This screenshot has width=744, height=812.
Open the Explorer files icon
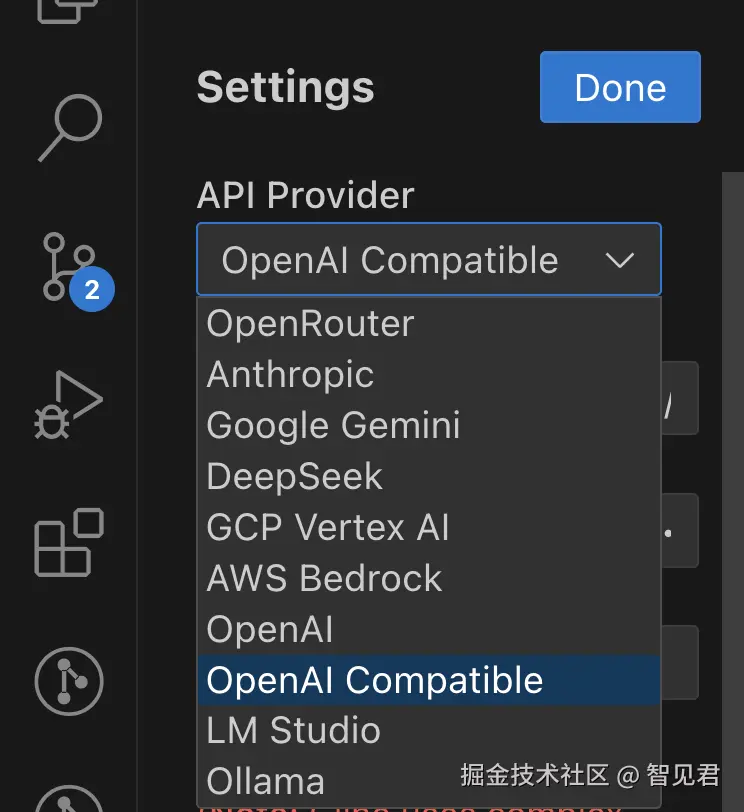(x=69, y=10)
